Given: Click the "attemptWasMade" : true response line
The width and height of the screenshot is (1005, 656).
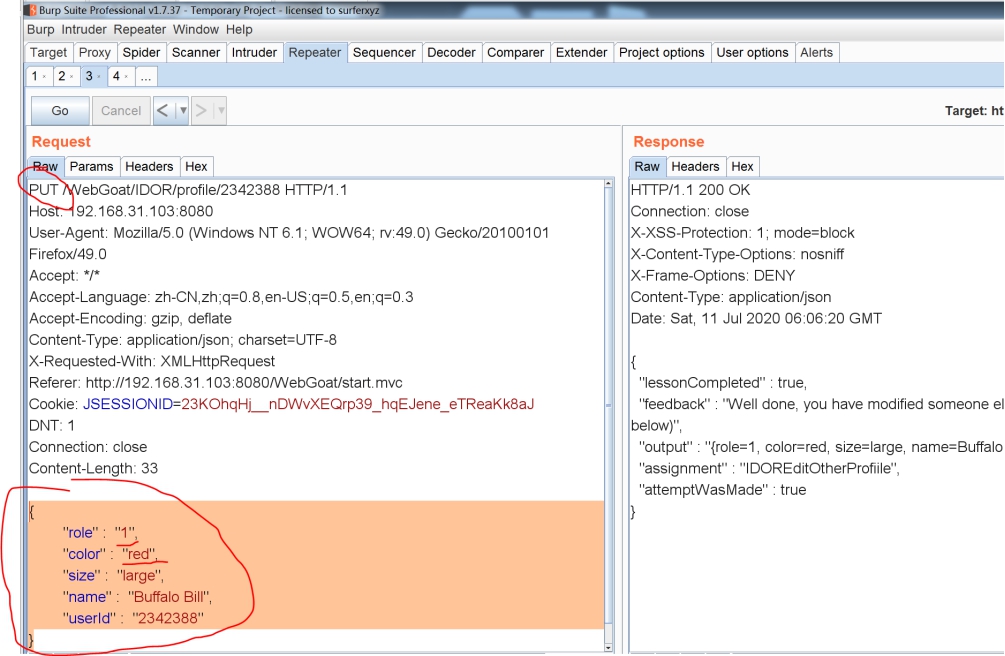Looking at the screenshot, I should (722, 490).
